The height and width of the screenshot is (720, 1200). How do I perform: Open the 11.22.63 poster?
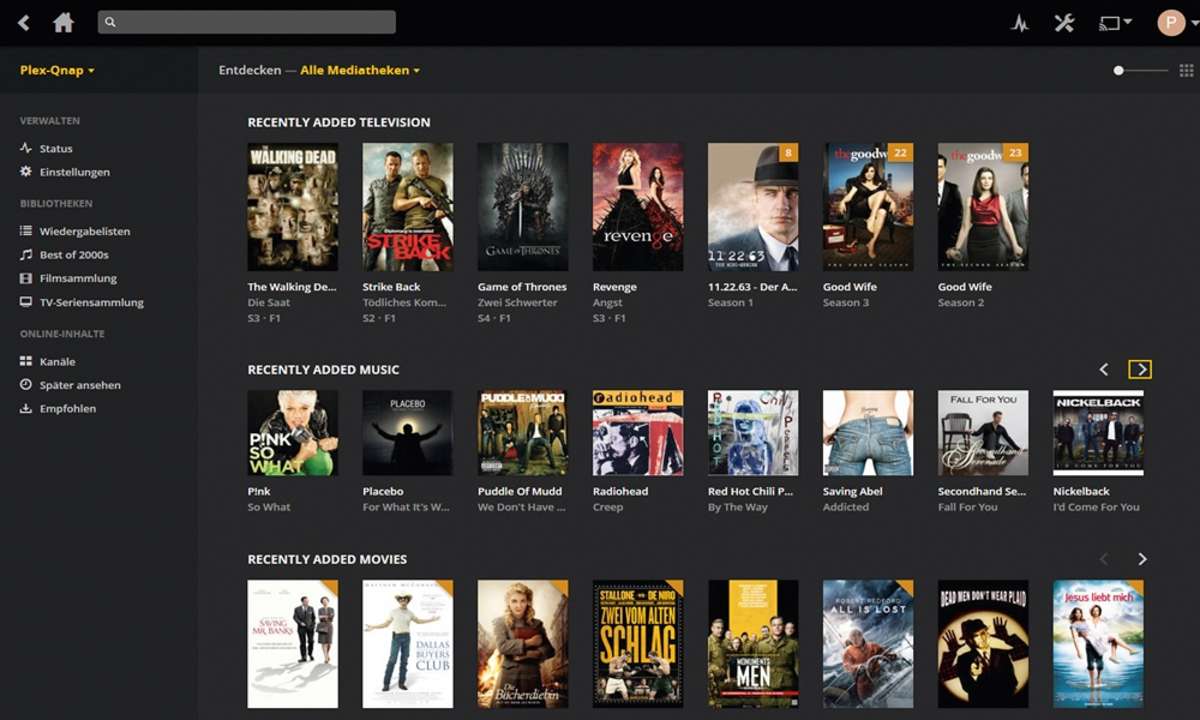pyautogui.click(x=753, y=207)
